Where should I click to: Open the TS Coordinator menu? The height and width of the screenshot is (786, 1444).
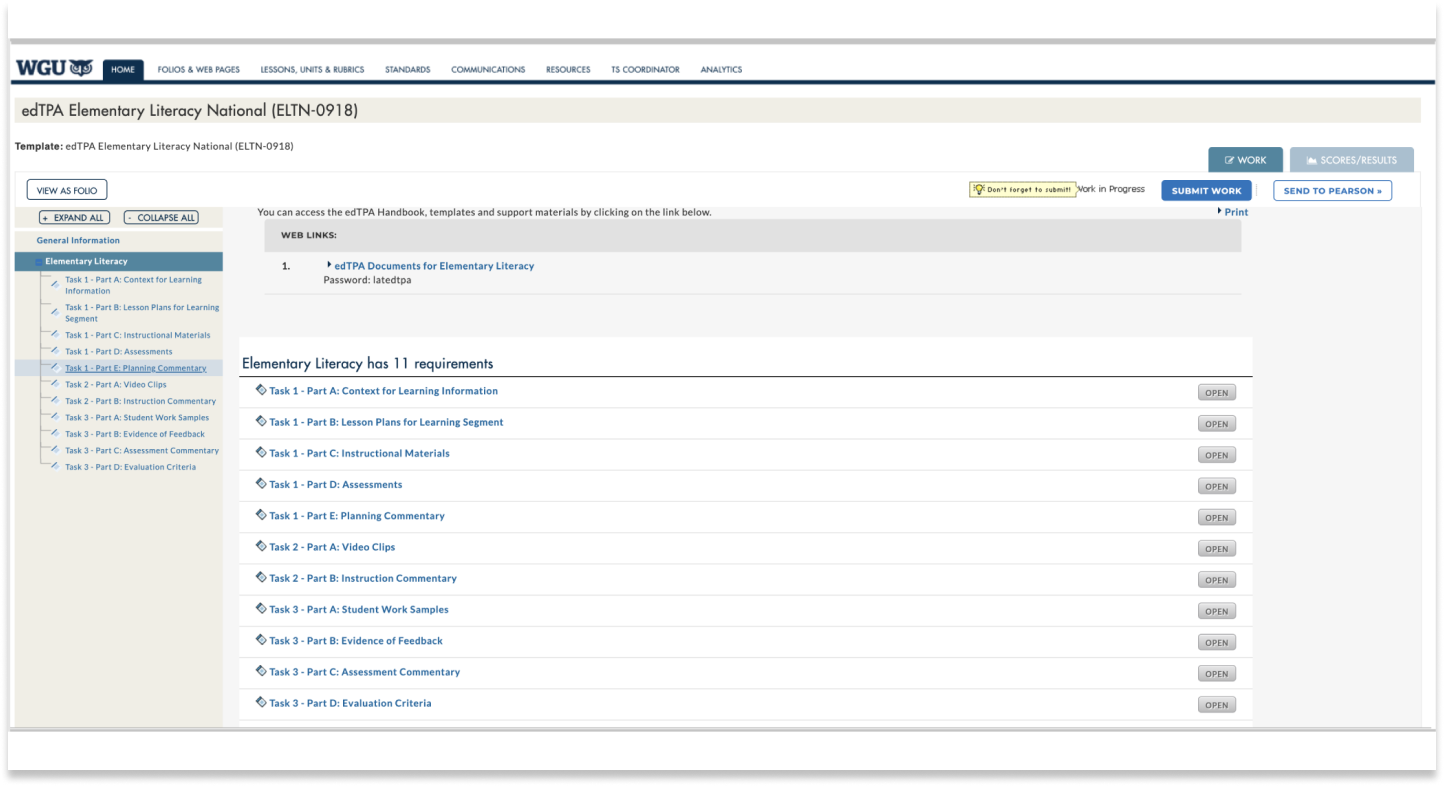645,69
